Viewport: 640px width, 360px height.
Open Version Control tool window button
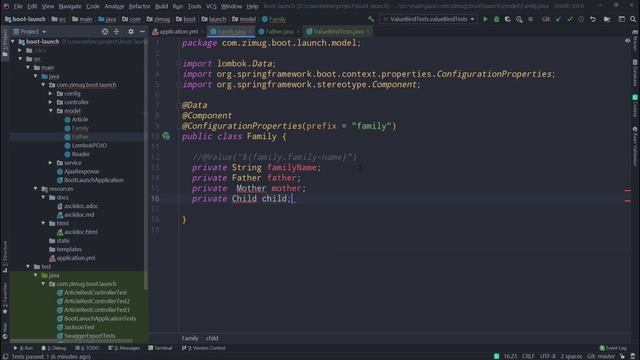pos(204,348)
